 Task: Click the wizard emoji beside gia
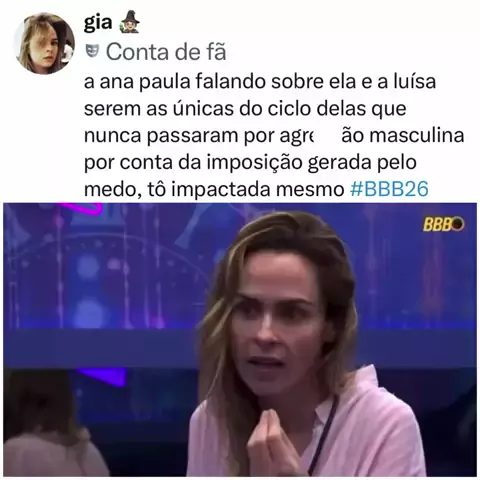click(128, 23)
